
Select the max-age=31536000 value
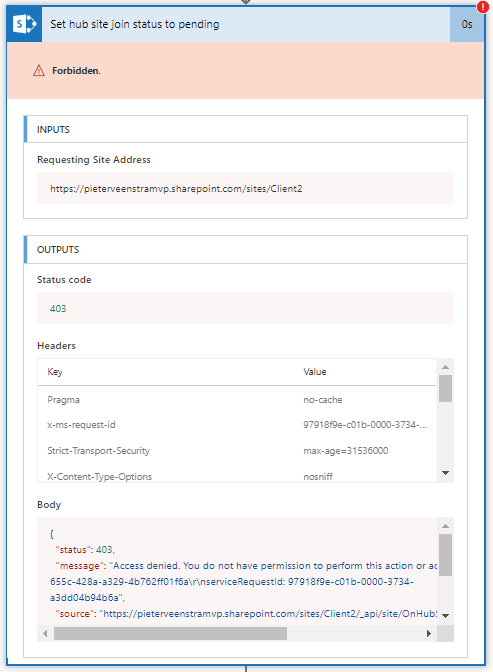(346, 451)
